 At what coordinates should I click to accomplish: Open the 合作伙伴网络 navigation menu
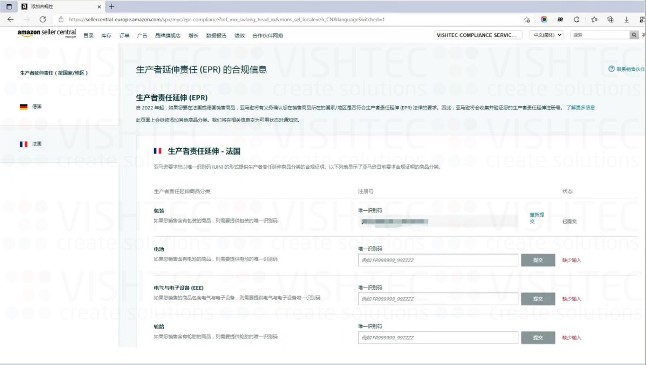[267, 35]
